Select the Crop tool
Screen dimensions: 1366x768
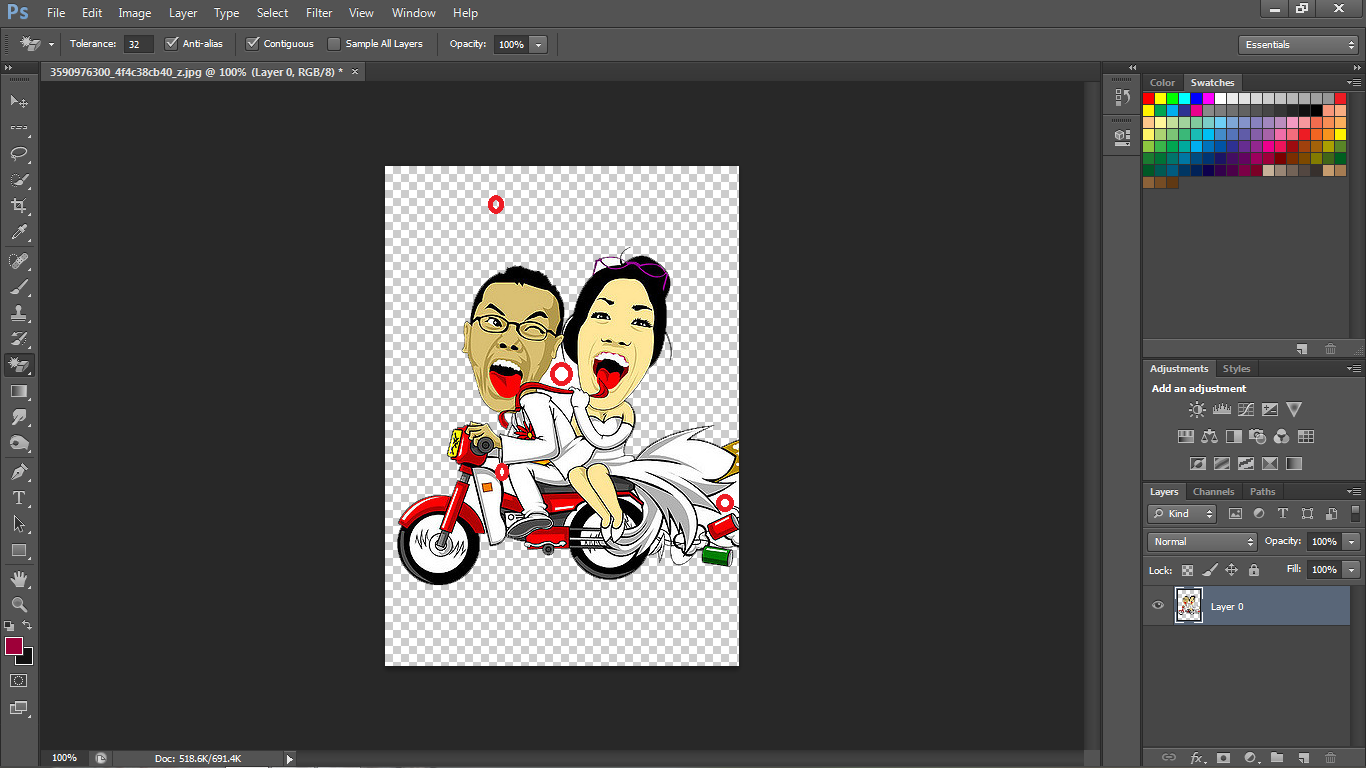[x=19, y=206]
